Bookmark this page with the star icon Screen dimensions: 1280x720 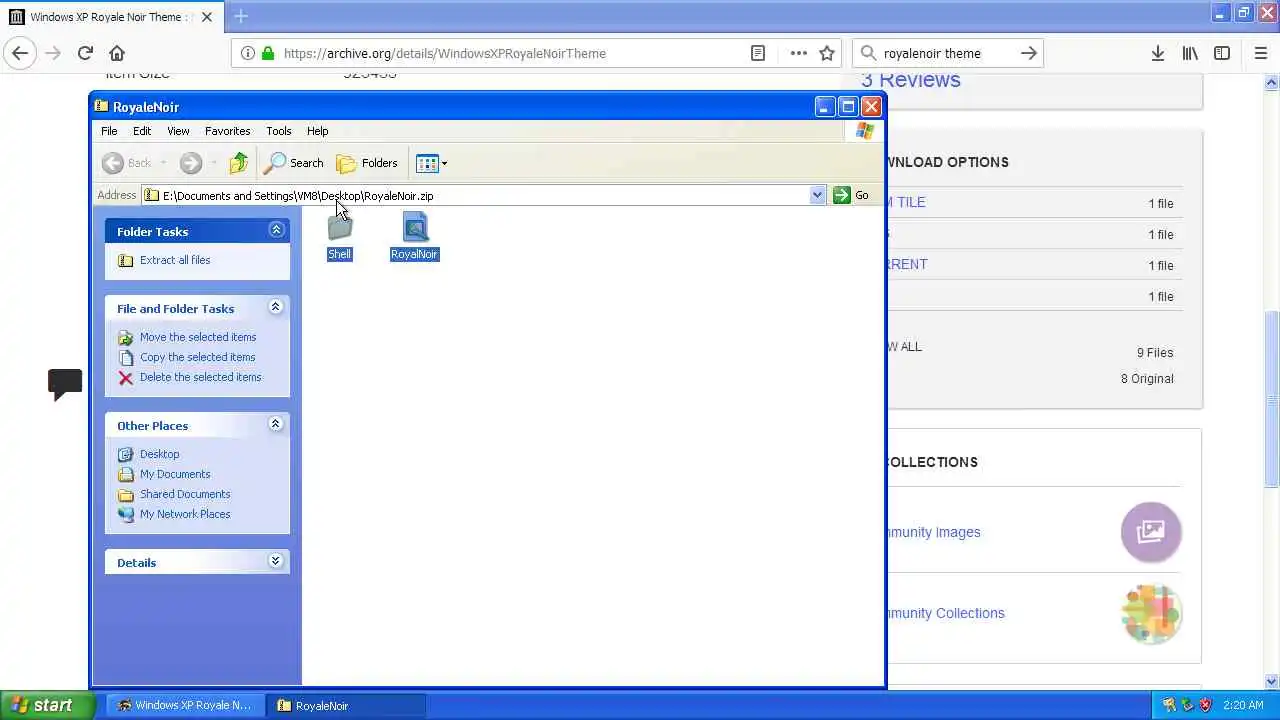tap(827, 53)
